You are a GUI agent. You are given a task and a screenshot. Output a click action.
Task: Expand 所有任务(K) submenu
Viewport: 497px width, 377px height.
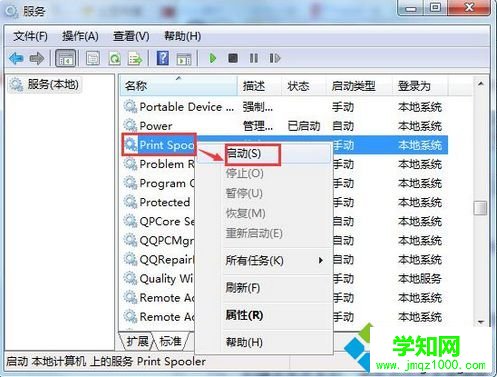263,260
